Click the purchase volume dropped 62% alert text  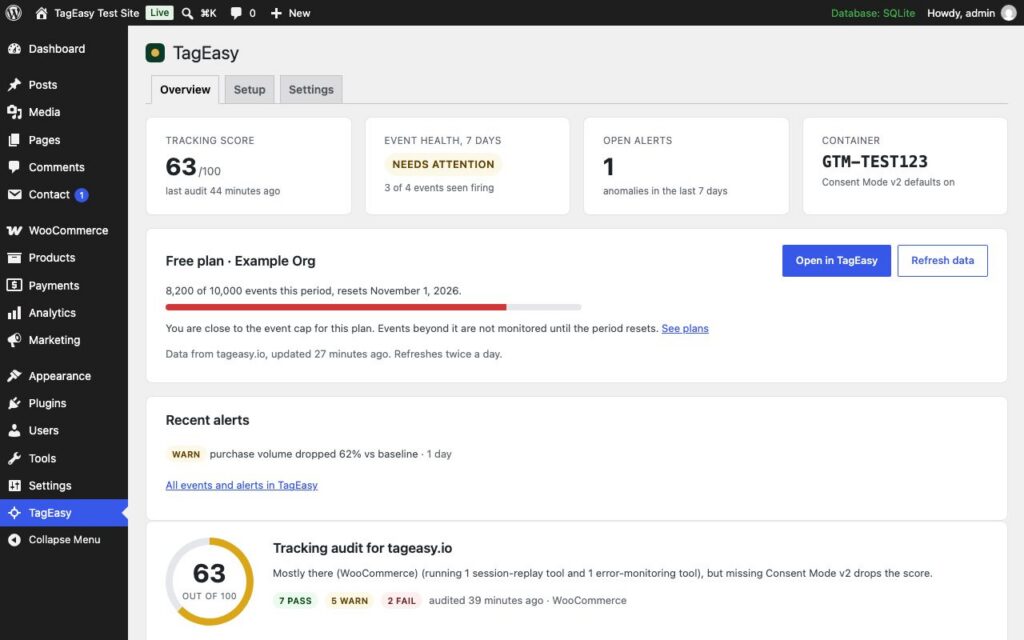click(313, 454)
